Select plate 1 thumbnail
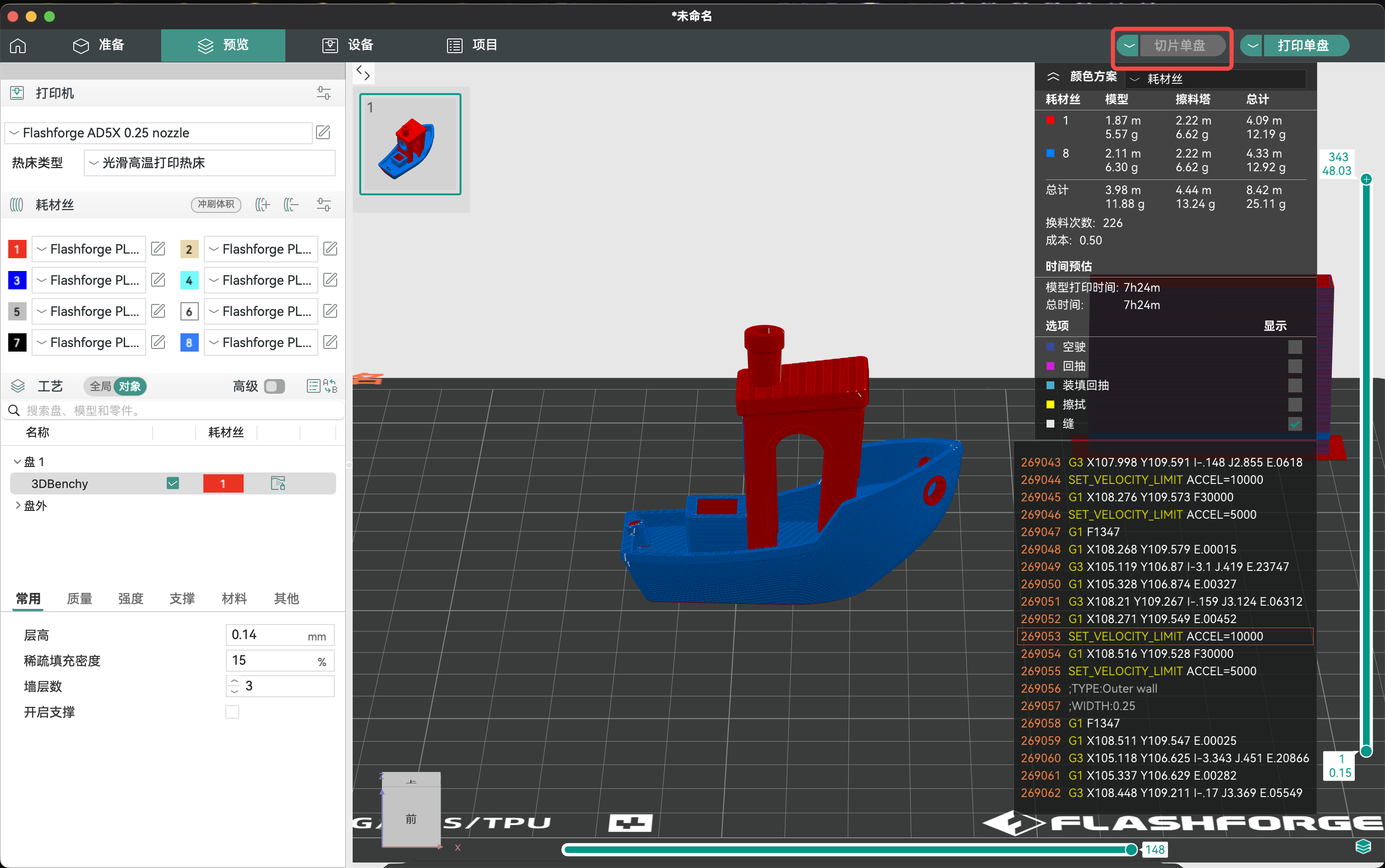The height and width of the screenshot is (868, 1385). coord(410,144)
